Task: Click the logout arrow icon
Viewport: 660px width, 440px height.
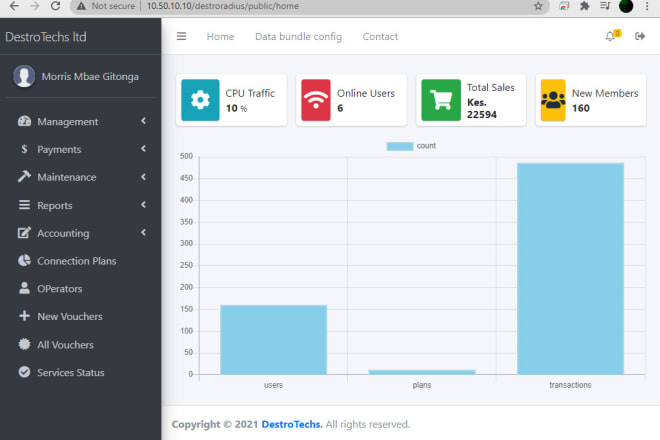Action: (x=640, y=36)
